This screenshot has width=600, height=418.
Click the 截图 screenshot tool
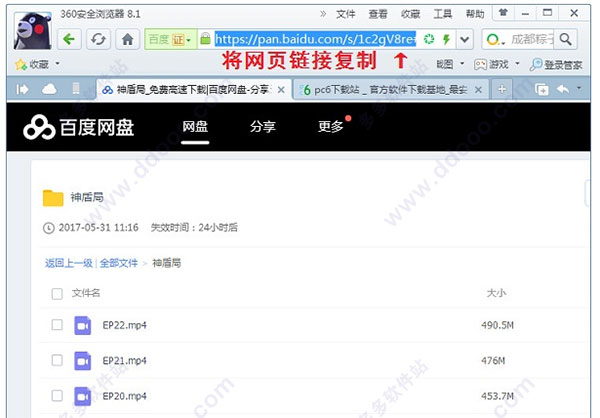click(x=445, y=64)
